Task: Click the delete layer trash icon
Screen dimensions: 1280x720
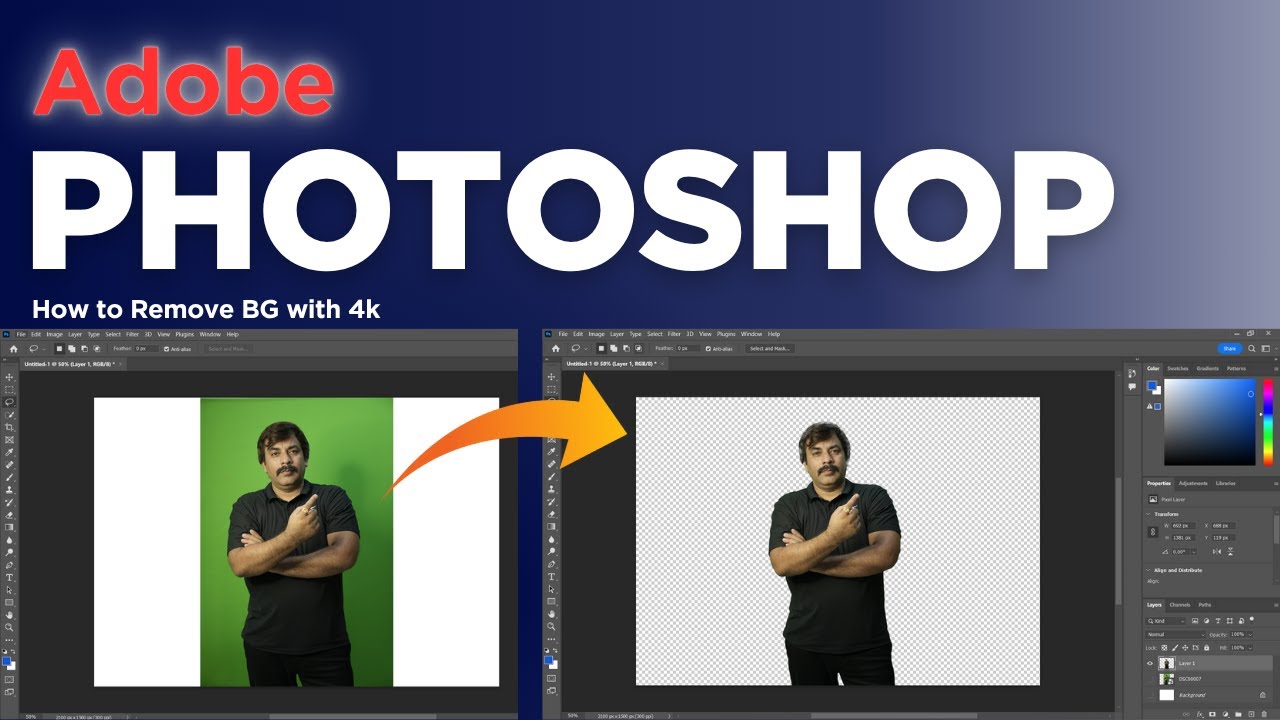Action: [1264, 714]
